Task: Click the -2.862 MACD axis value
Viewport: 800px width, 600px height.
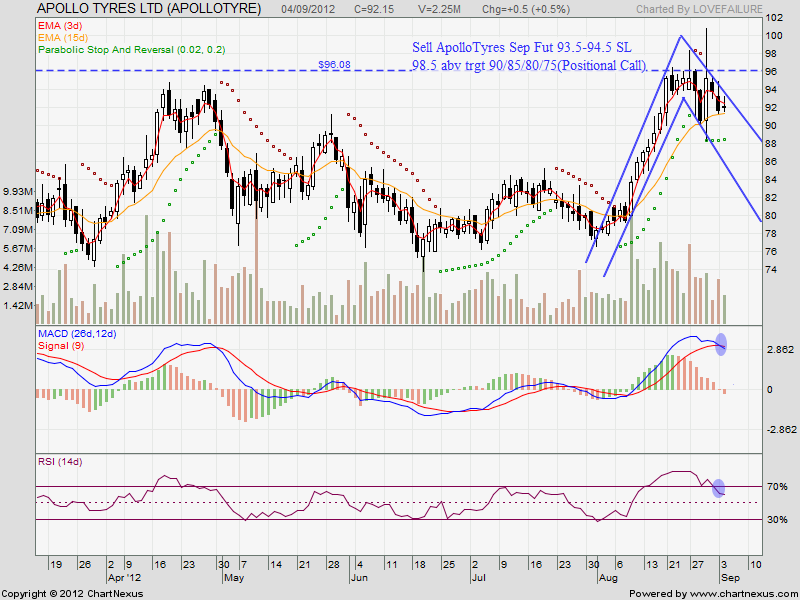Action: coord(780,430)
